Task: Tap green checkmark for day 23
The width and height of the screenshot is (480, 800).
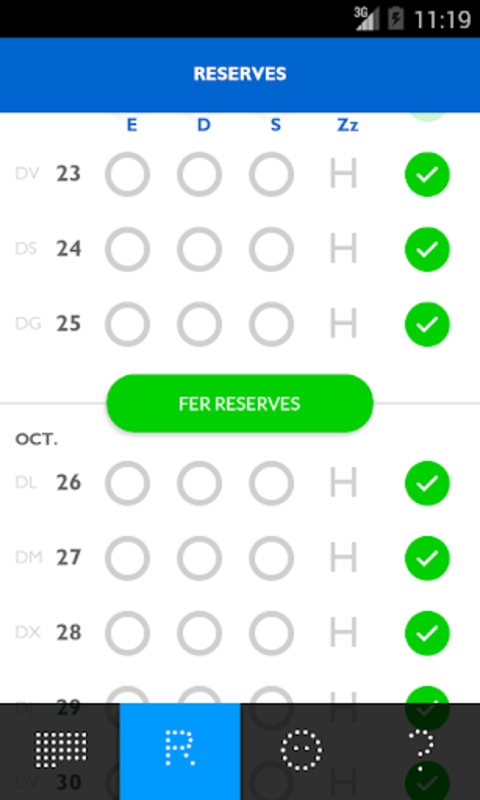Action: (427, 174)
